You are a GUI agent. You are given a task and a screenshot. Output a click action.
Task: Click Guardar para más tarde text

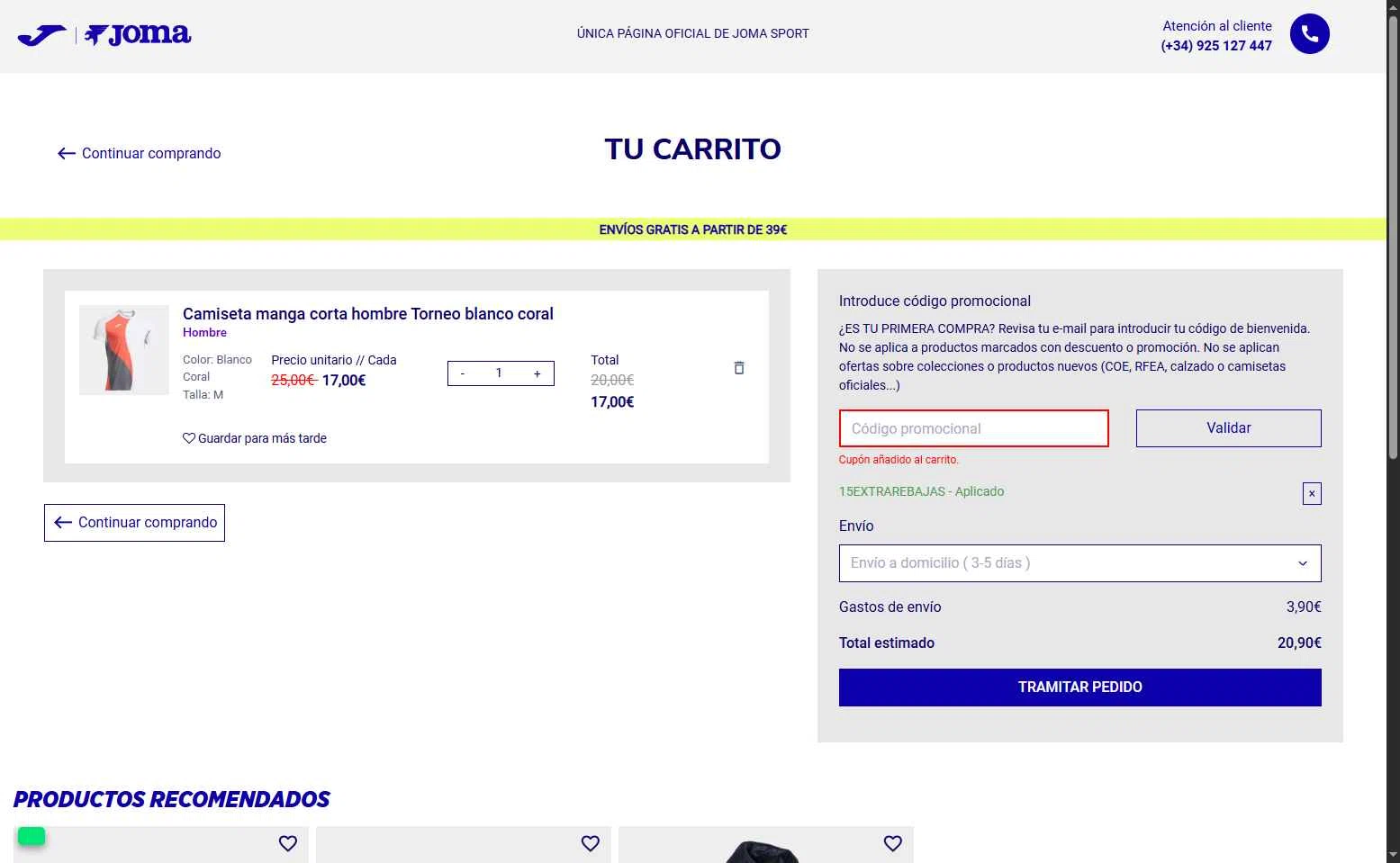262,438
